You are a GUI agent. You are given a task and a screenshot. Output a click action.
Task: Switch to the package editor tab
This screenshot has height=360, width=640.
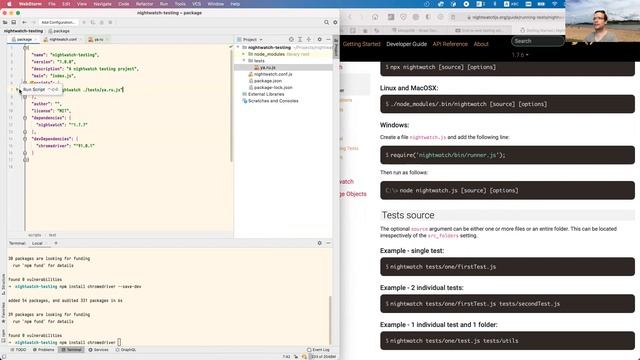(x=23, y=39)
